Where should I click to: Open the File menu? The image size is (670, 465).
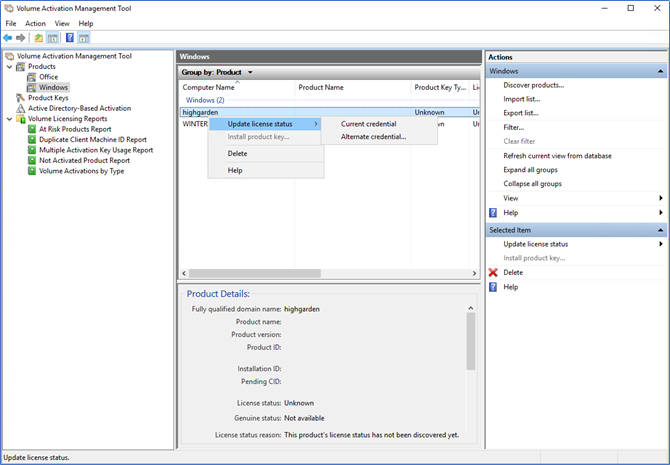tap(11, 24)
